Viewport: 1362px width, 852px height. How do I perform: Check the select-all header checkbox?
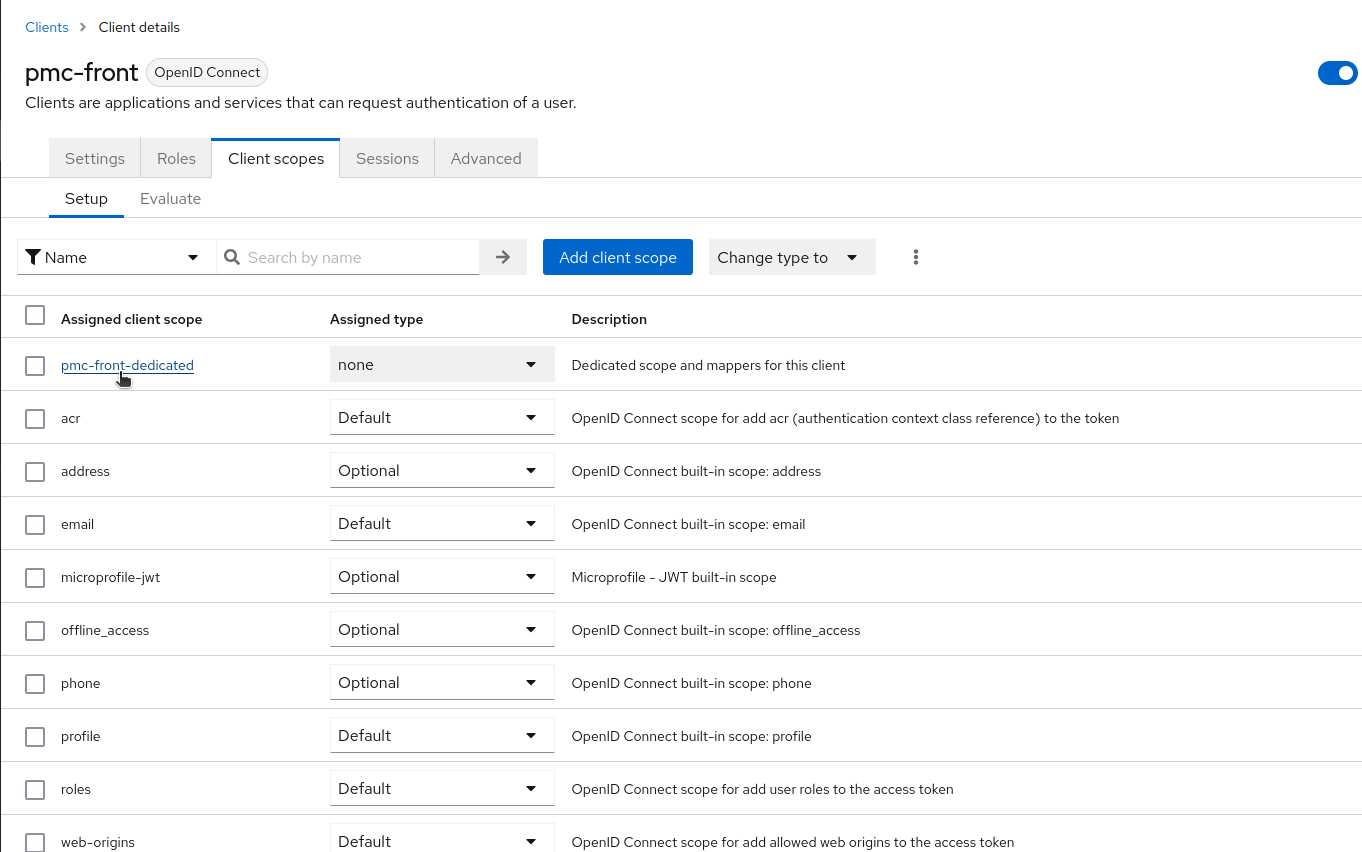(x=35, y=316)
